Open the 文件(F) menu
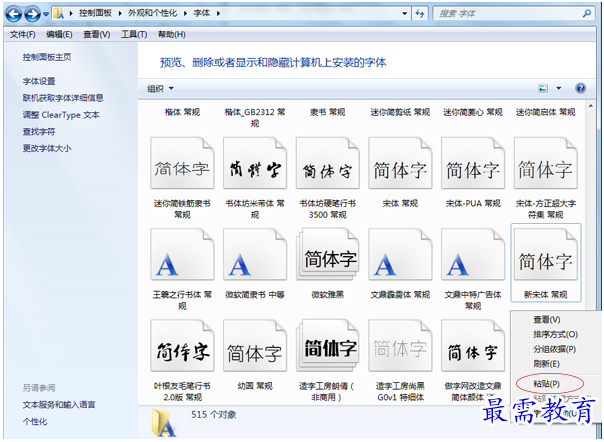Screen dimensions: 604x442 tap(22, 34)
